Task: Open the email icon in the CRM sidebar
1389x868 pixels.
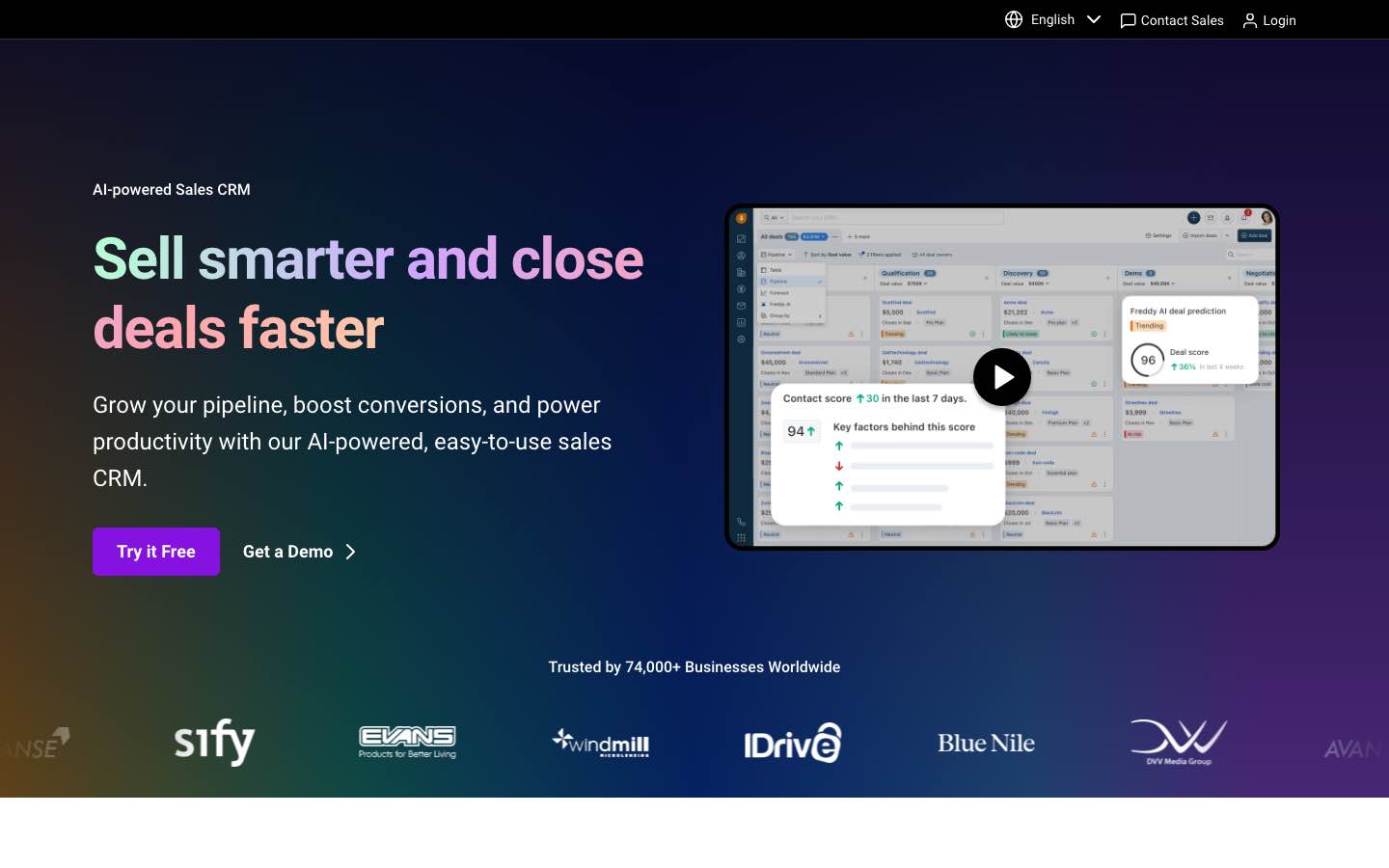Action: (741, 306)
